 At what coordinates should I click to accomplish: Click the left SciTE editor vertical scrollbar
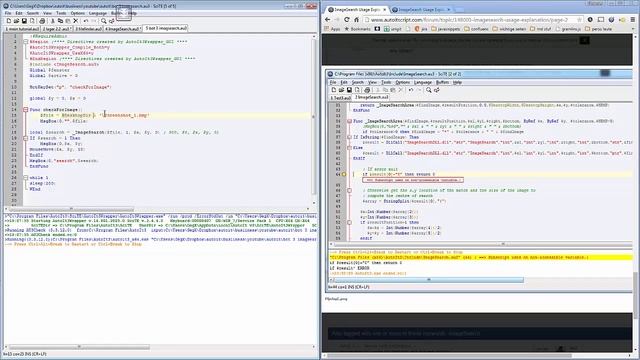click(313, 118)
